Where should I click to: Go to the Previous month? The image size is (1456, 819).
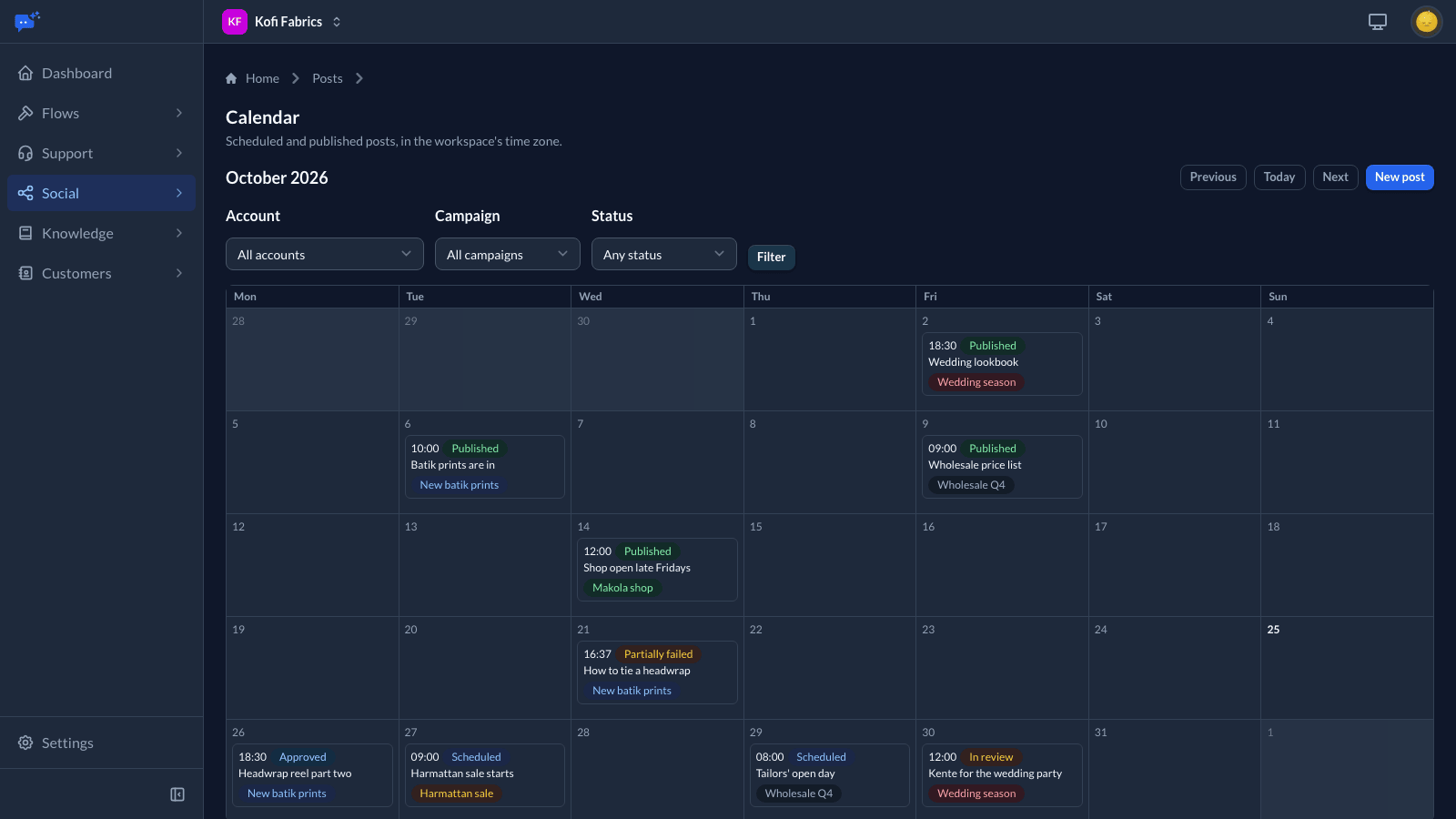point(1213,177)
